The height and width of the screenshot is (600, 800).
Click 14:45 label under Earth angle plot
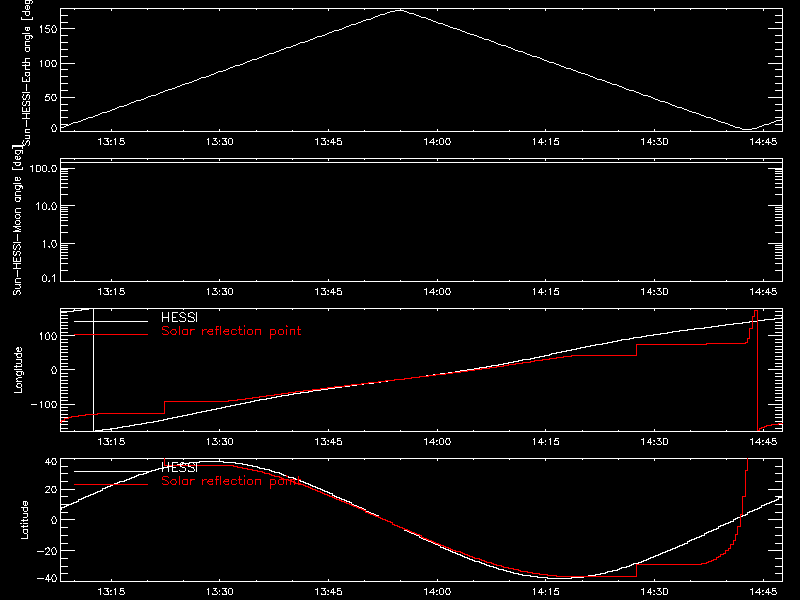pos(763,142)
